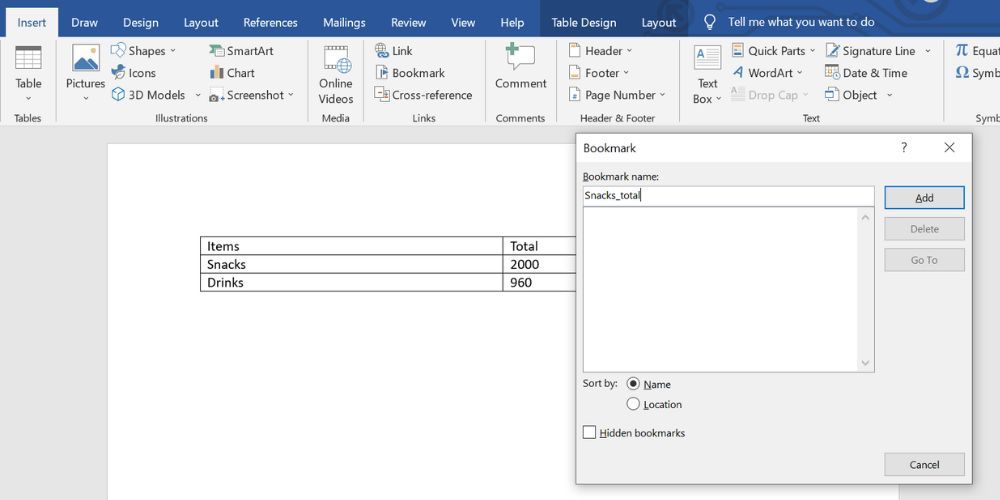Viewport: 1000px width, 500px height.
Task: Open the Bookmark command in the ribbon
Action: (x=410, y=73)
